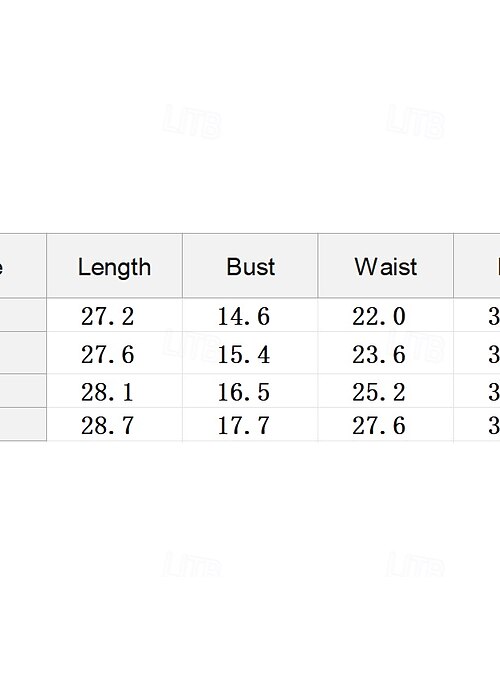
Task: Click the Bust cell showing 17.7
Action: pyautogui.click(x=250, y=424)
